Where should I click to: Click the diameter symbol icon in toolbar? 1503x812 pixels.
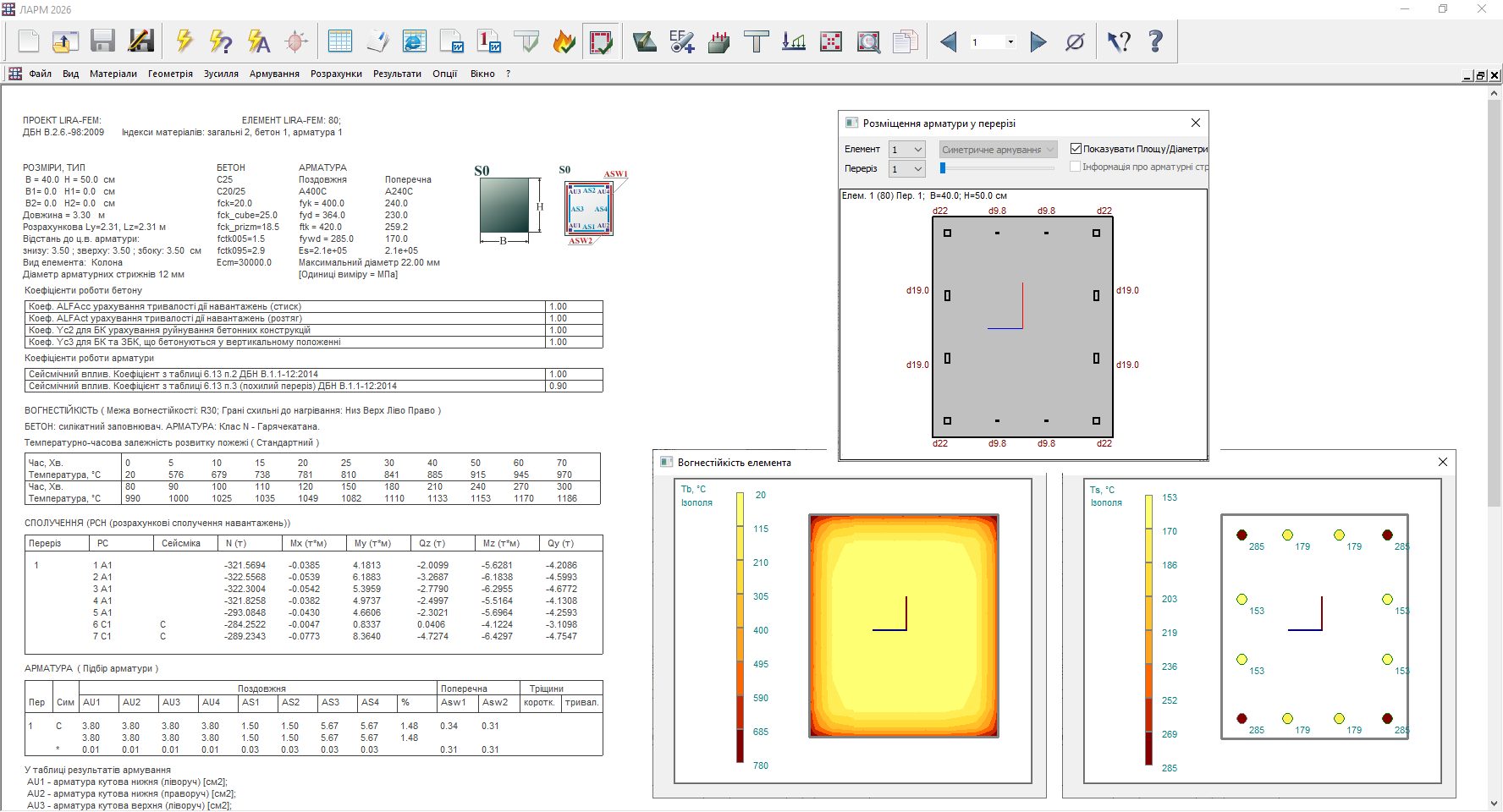coord(1075,41)
